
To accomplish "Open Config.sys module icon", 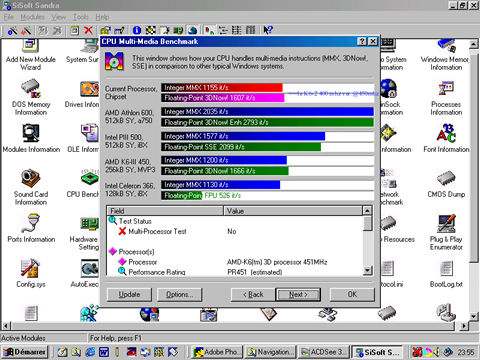I will [31, 273].
